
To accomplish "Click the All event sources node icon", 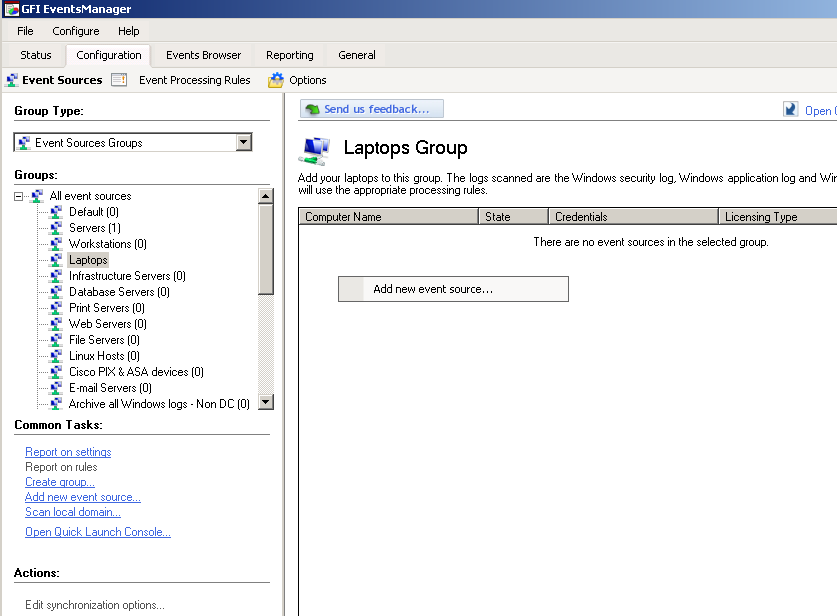I will tap(37, 196).
